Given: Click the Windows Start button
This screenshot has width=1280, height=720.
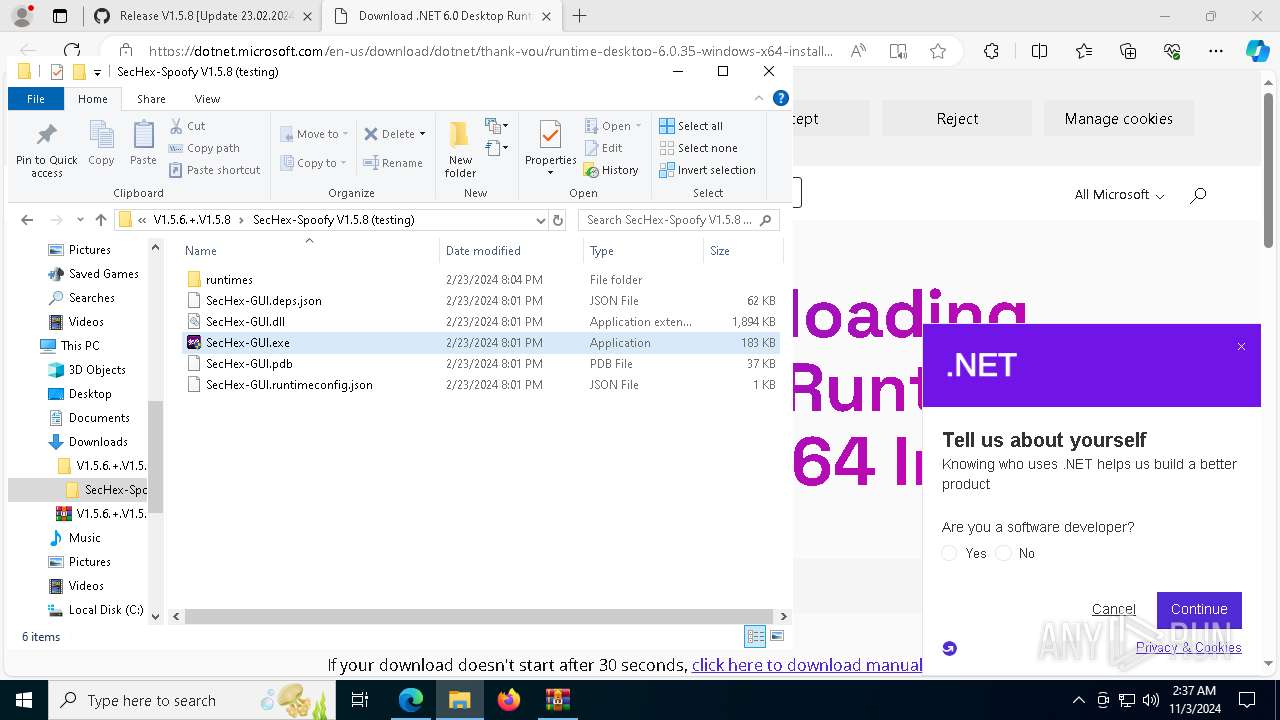Looking at the screenshot, I should [23, 700].
